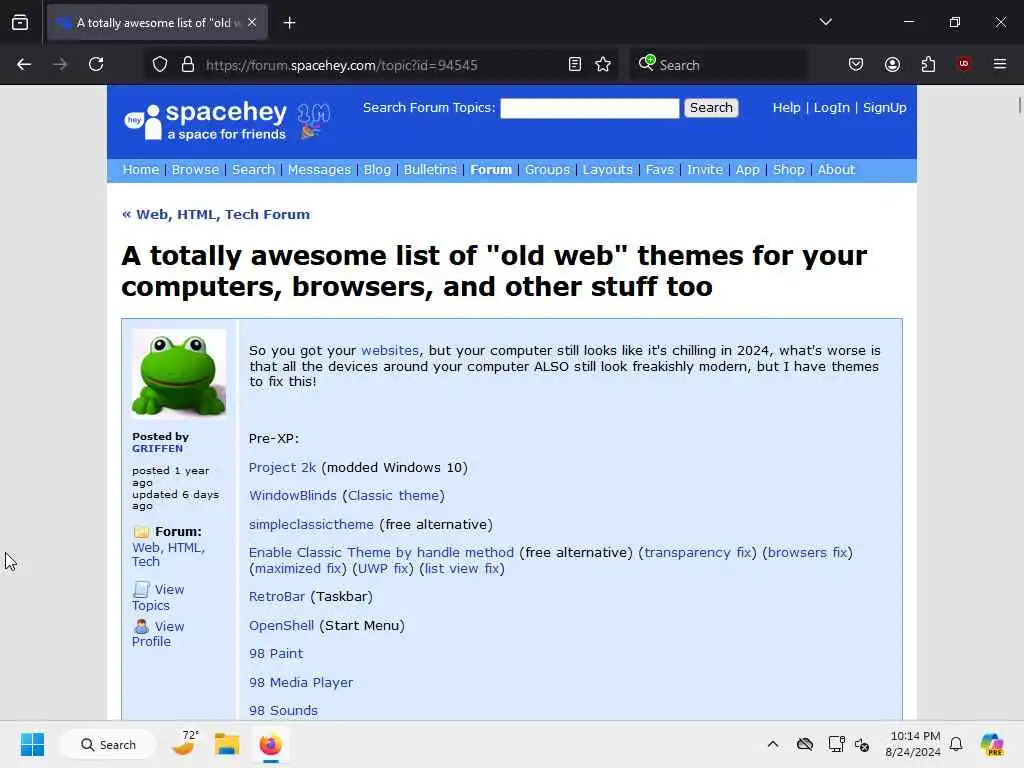Return to Web, HTML, Tech Forum breadcrumb
The image size is (1024, 768).
[x=216, y=215]
